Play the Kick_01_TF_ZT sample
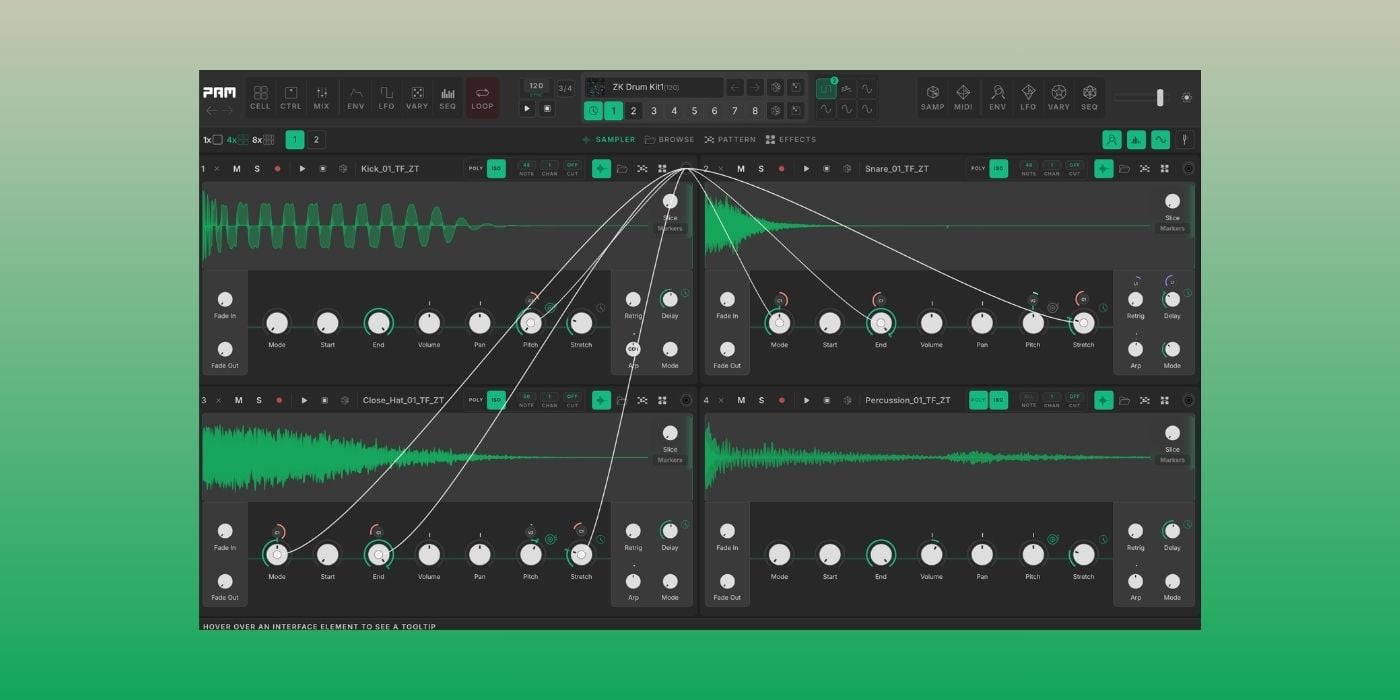 (x=303, y=169)
